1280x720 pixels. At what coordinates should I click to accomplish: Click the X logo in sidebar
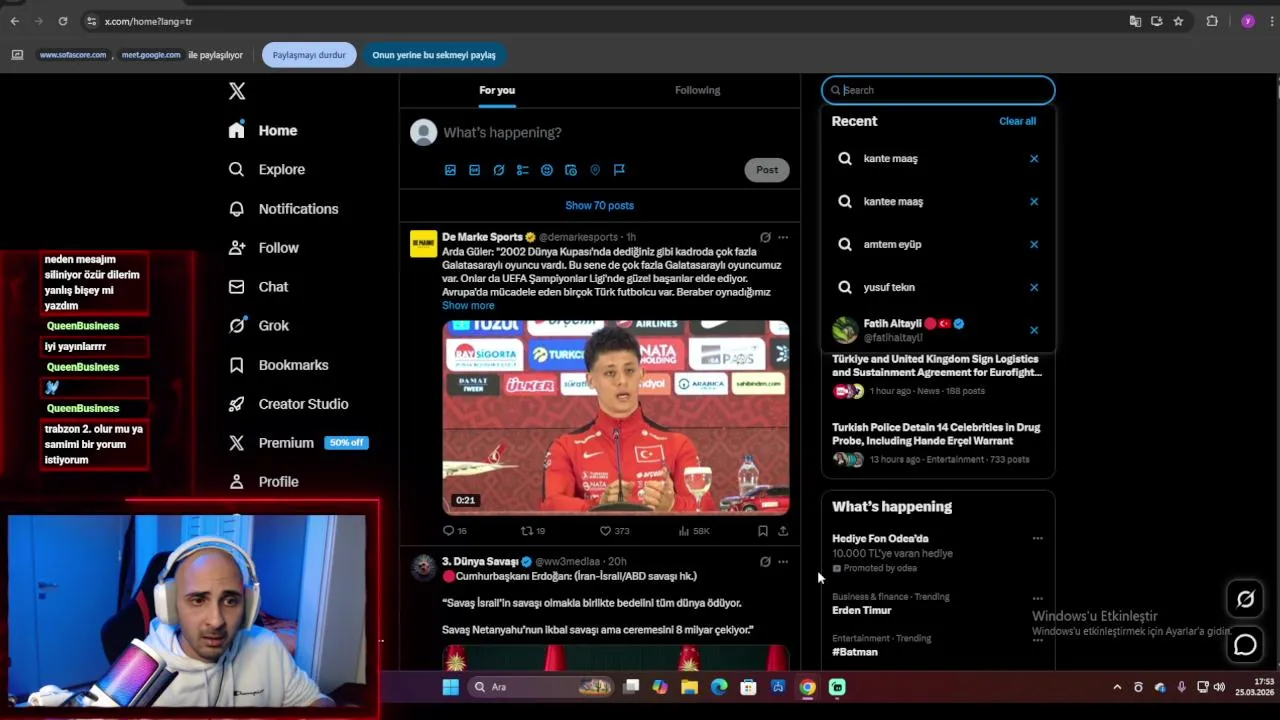point(237,91)
